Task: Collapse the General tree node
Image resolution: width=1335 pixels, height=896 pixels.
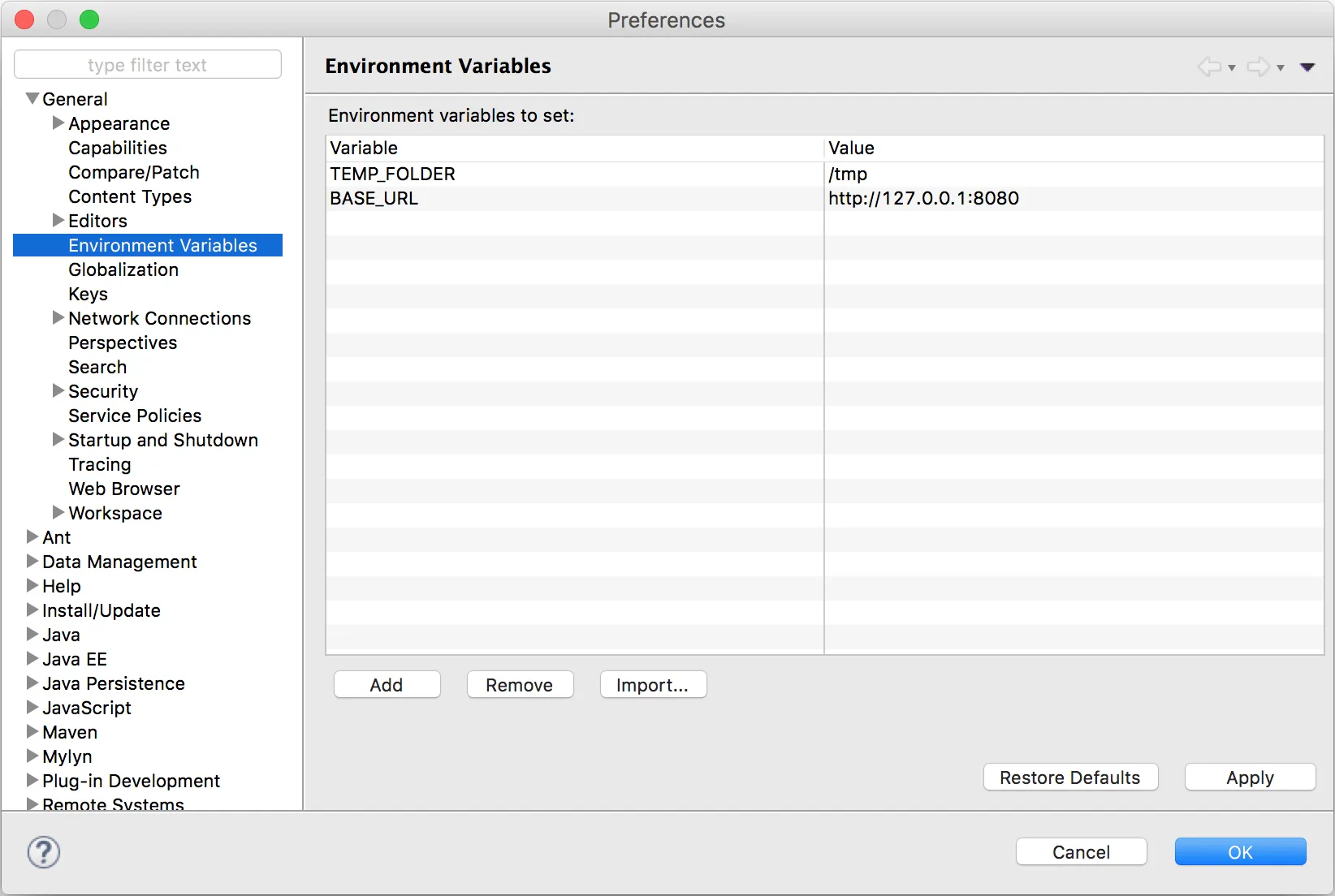Action: point(32,99)
